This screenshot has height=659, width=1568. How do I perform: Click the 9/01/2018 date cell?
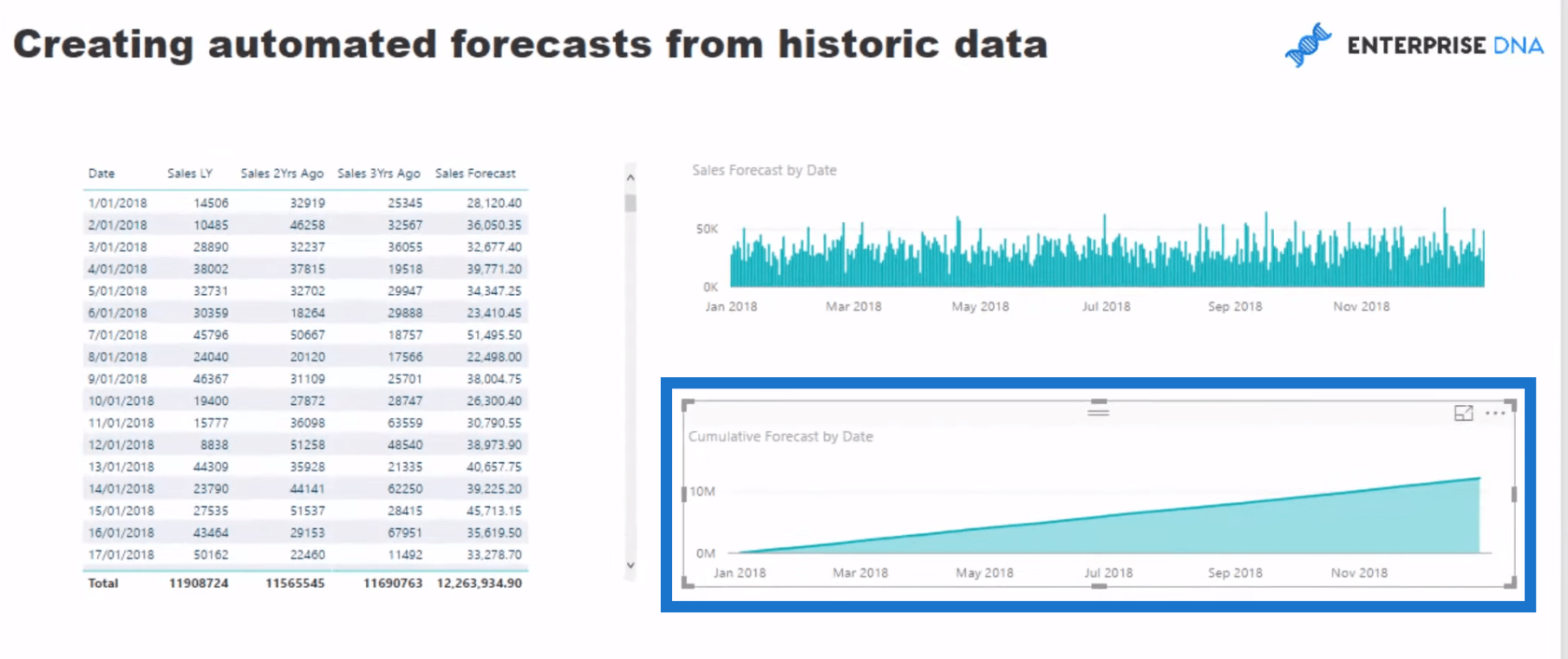pos(118,379)
